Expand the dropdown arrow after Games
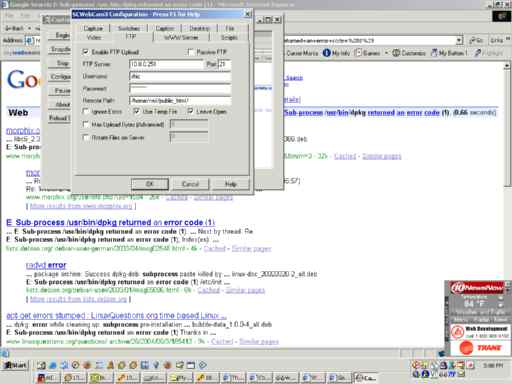 coord(386,53)
